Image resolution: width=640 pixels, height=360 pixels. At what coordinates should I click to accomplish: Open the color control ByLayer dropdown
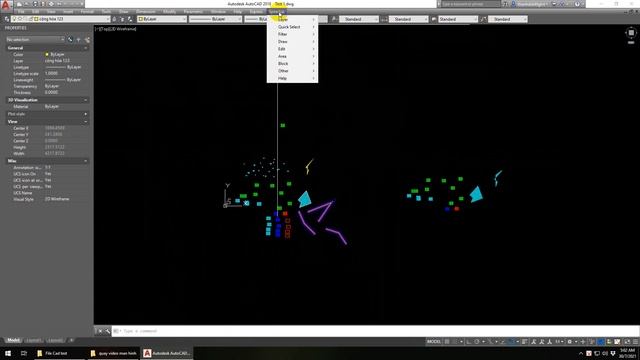[162, 19]
